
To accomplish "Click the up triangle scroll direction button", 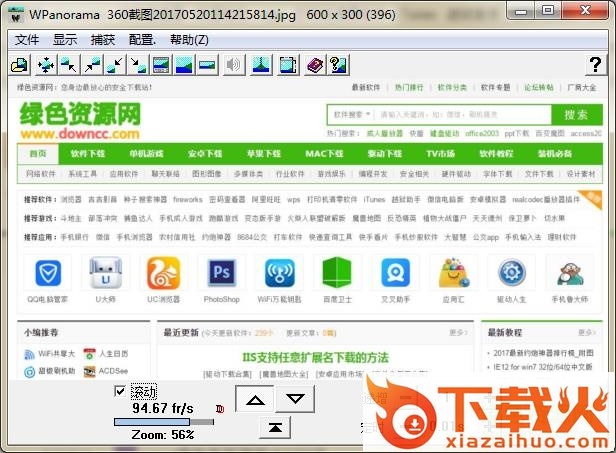I will (x=255, y=399).
